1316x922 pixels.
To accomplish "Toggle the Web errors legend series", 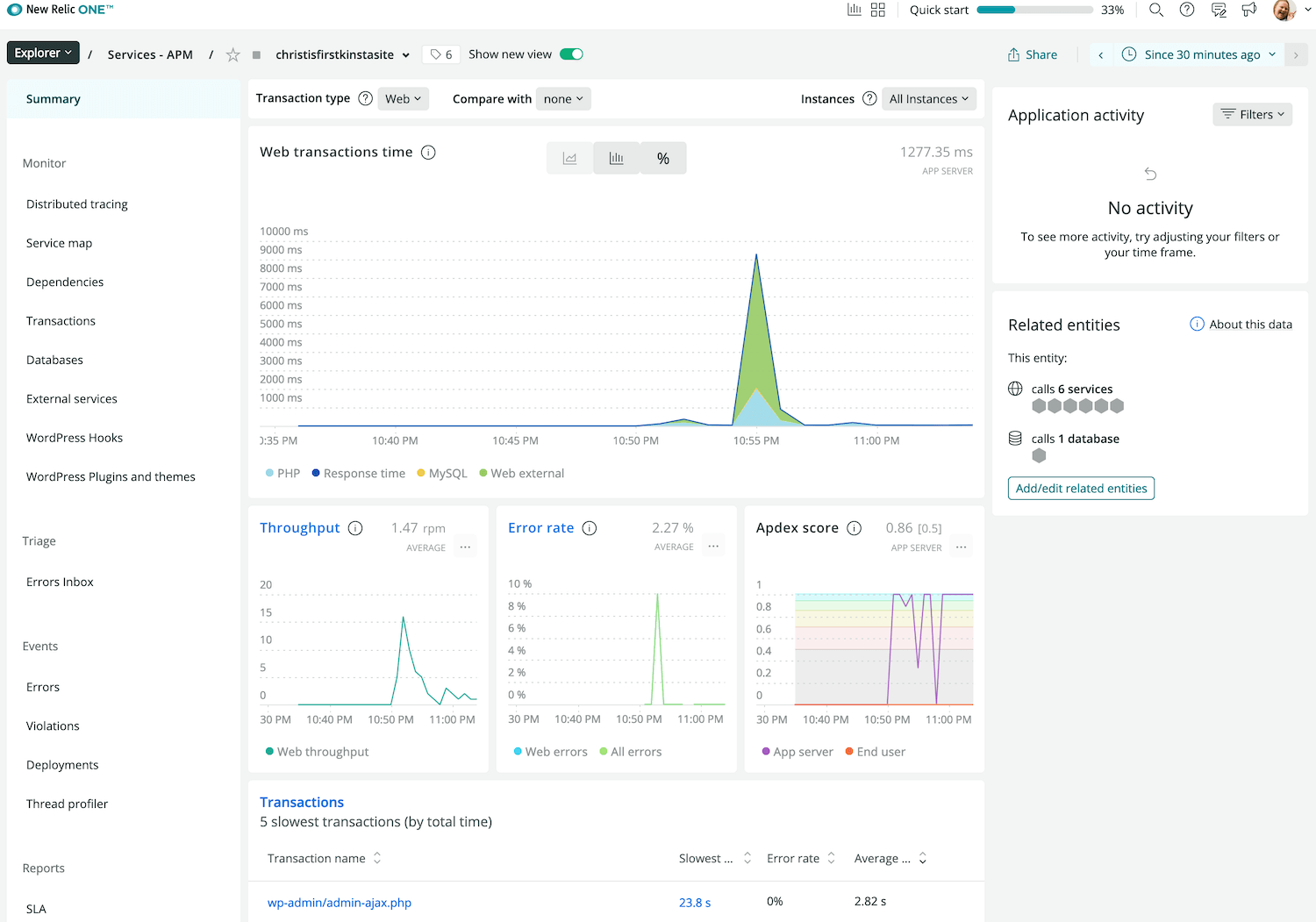I will click(x=550, y=752).
